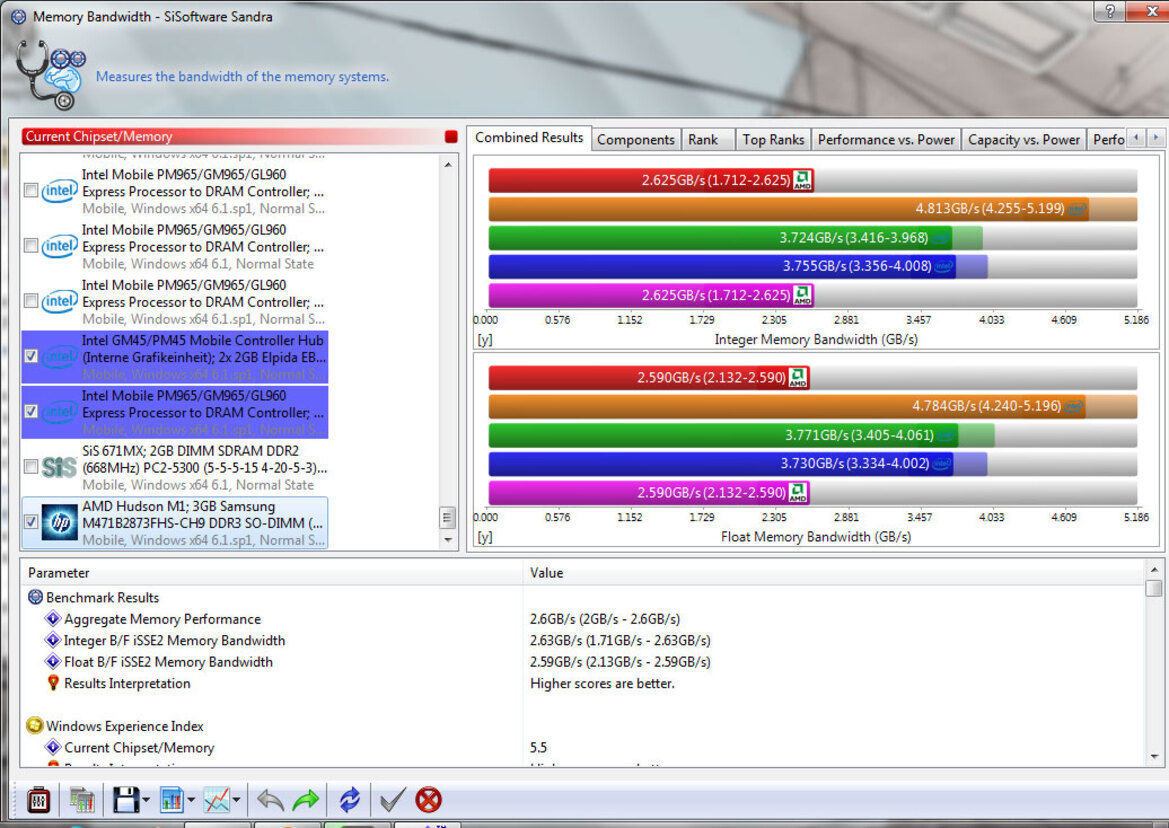Click the Parameter panel scrollbar up arrow
Image resolution: width=1169 pixels, height=828 pixels.
click(1154, 570)
